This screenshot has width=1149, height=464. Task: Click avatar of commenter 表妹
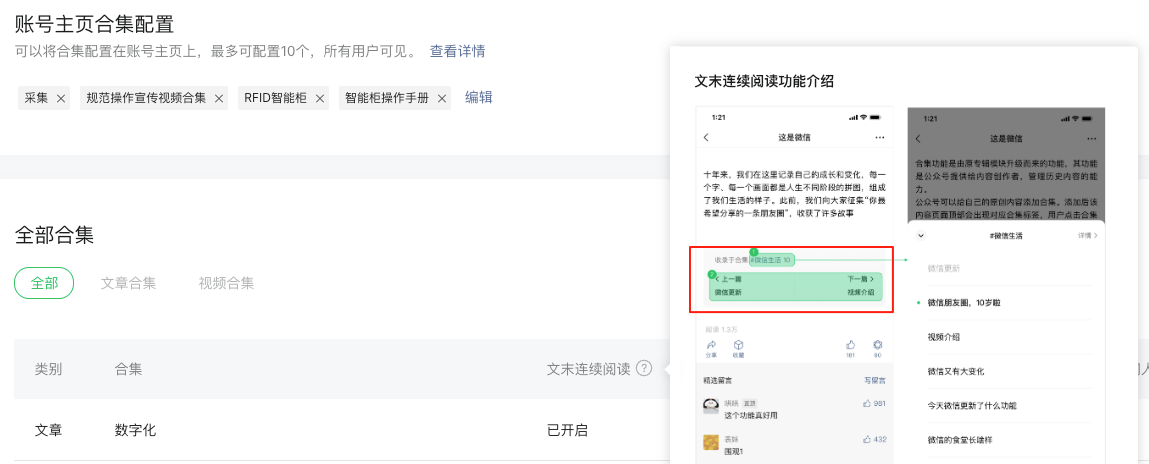(x=710, y=442)
